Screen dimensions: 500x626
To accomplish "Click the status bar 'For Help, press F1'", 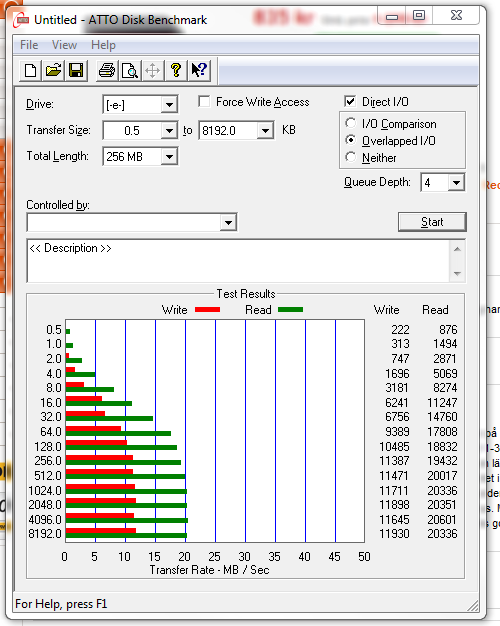I will point(61,604).
